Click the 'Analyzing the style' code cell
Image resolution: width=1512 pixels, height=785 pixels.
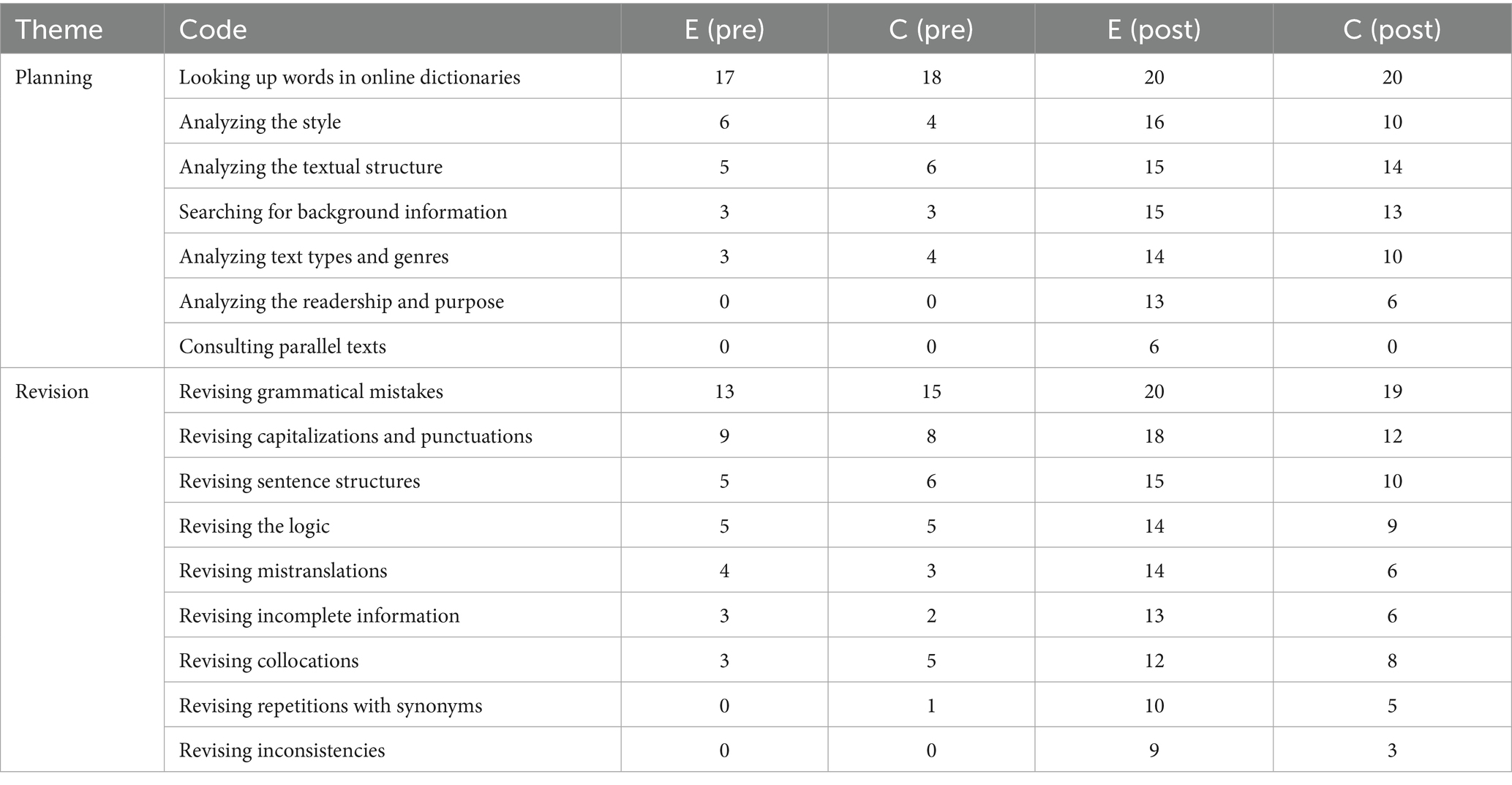point(260,122)
